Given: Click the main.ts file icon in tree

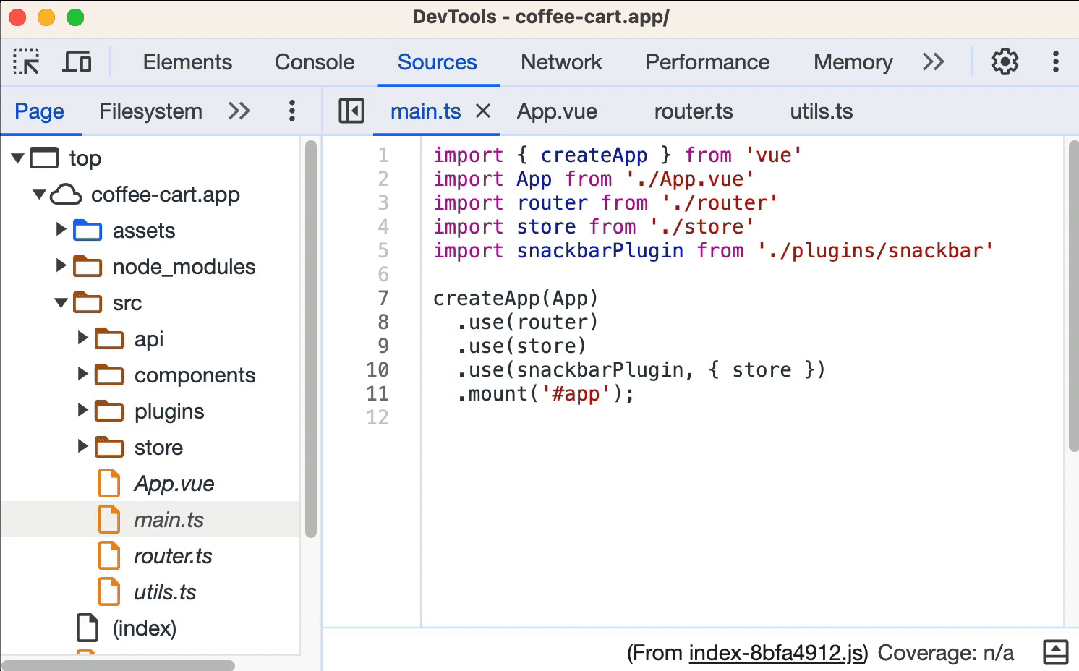Looking at the screenshot, I should (x=109, y=520).
